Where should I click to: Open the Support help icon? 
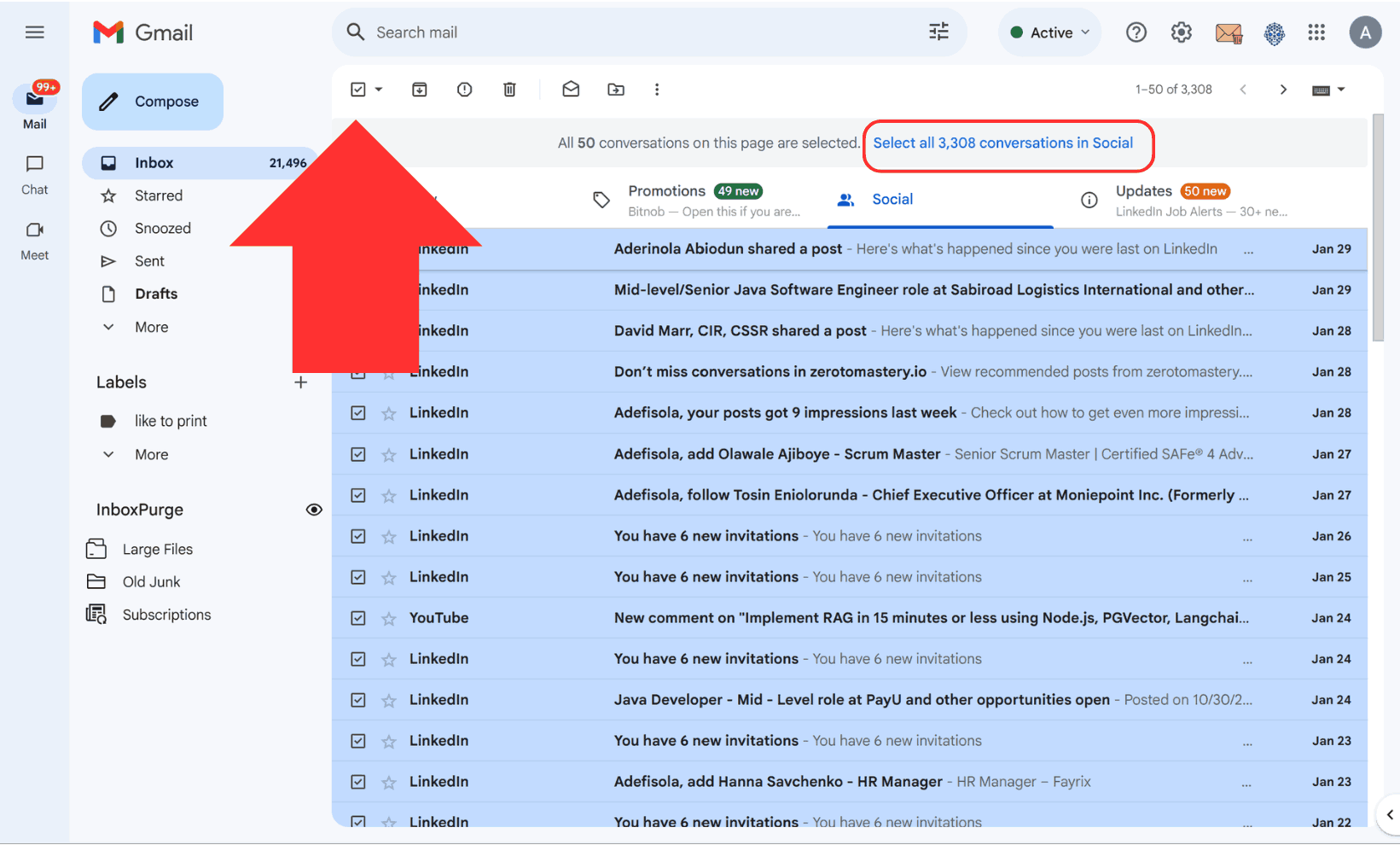tap(1136, 32)
